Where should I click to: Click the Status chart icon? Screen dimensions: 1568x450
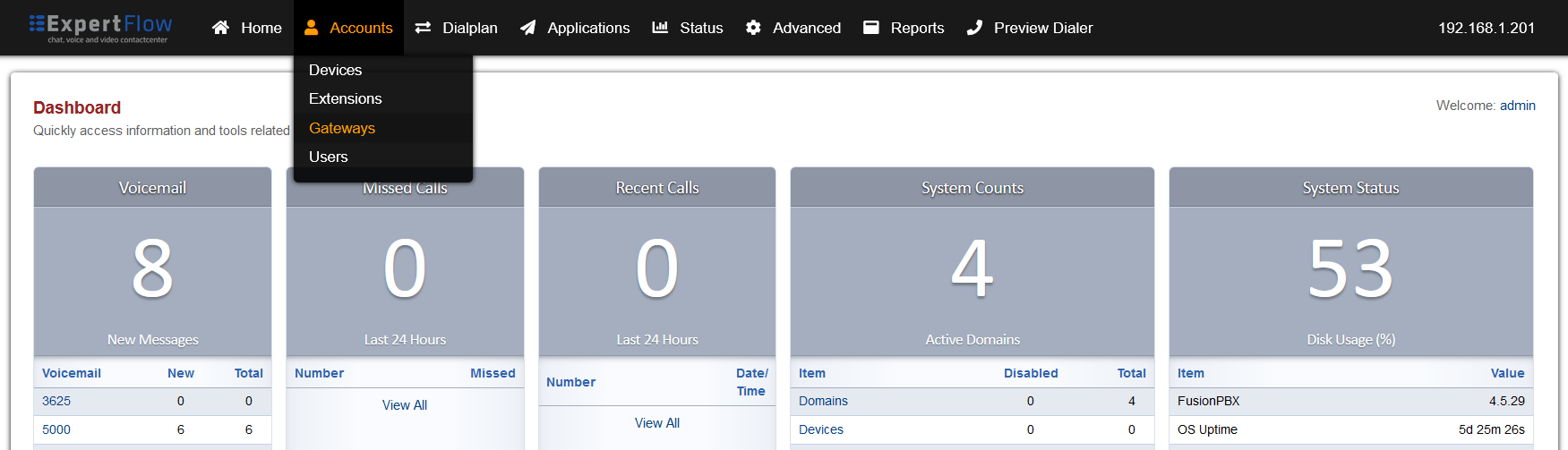(x=660, y=28)
